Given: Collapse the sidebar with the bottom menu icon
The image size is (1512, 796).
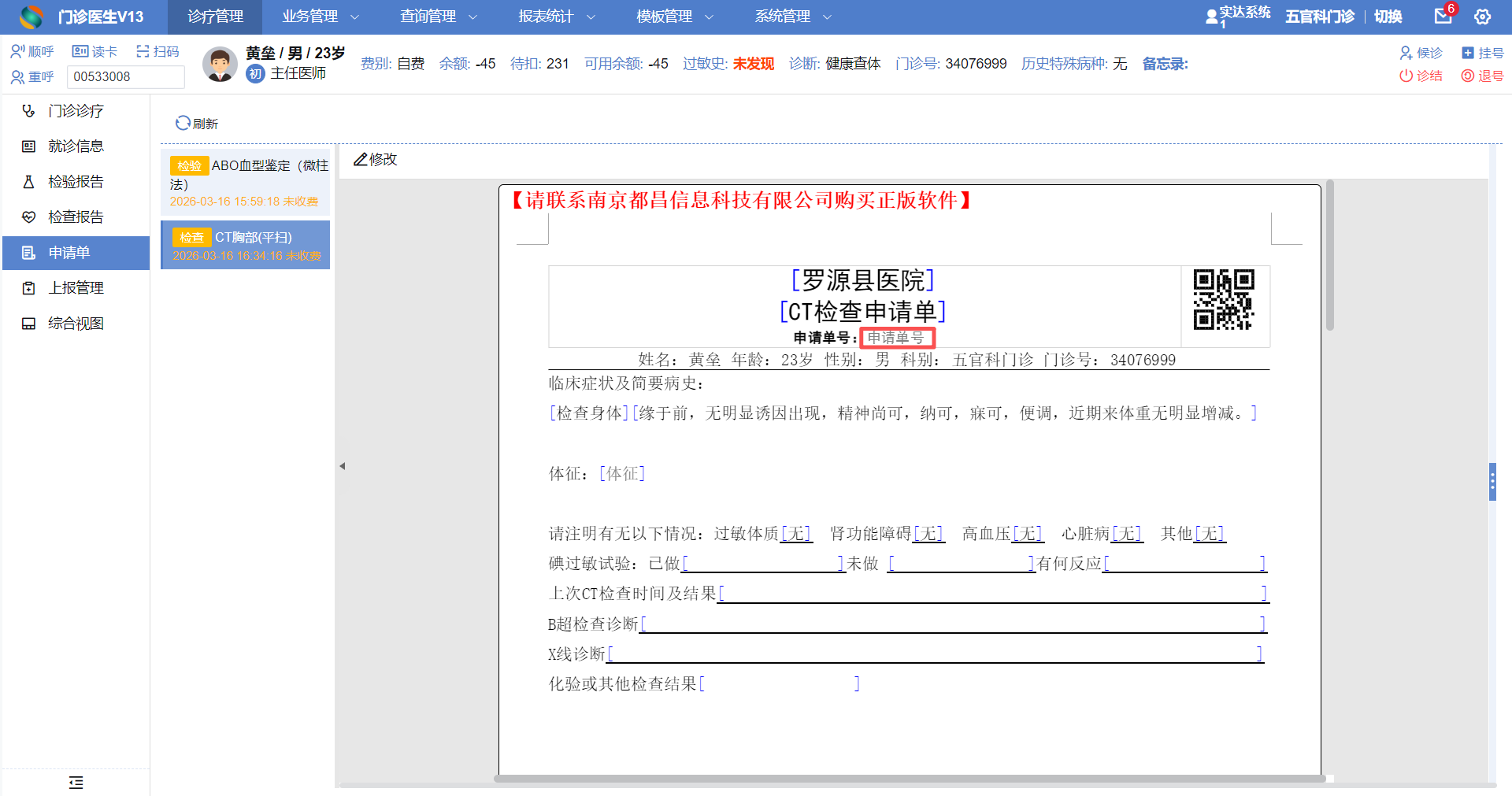Looking at the screenshot, I should click(76, 783).
